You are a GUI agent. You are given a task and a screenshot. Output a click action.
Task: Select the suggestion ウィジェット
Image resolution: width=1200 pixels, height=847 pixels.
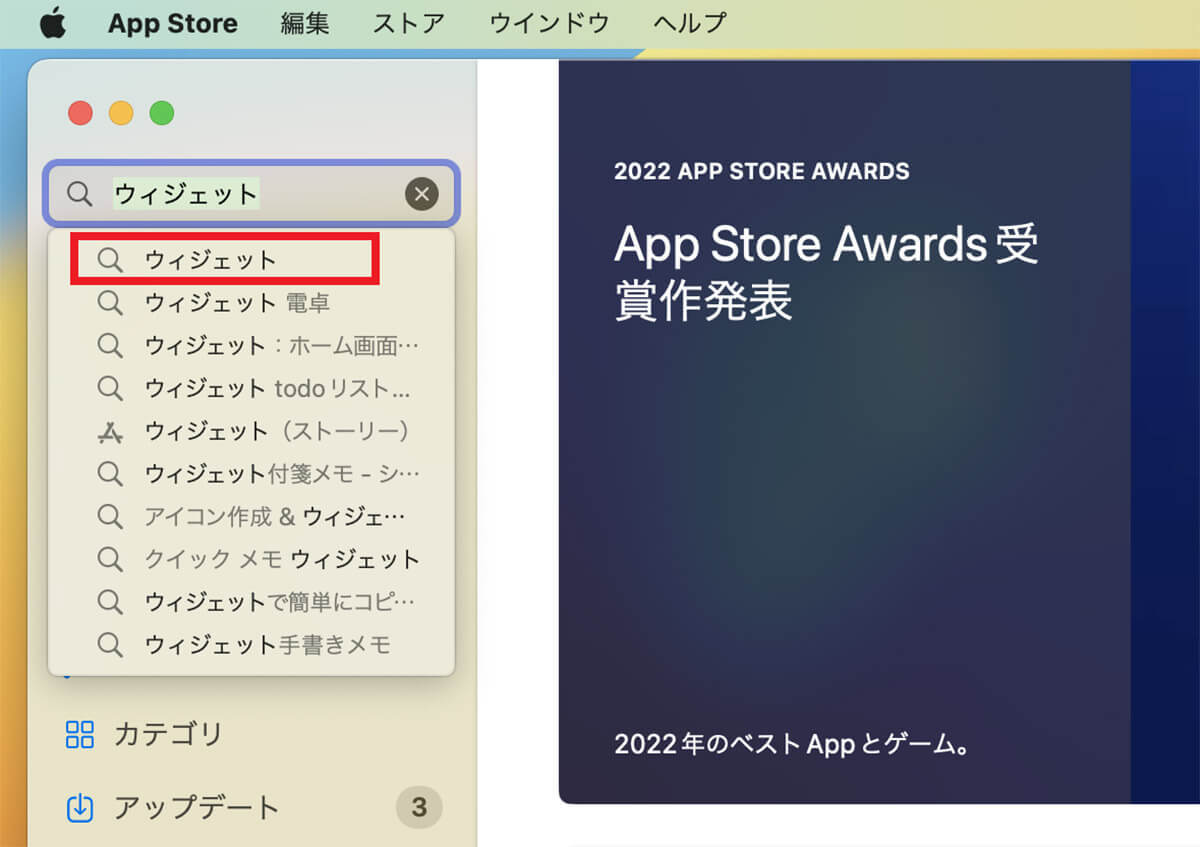(x=251, y=260)
